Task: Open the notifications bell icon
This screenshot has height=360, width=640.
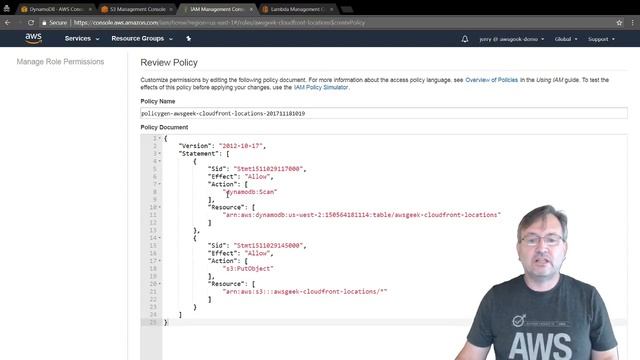Action: pos(464,39)
